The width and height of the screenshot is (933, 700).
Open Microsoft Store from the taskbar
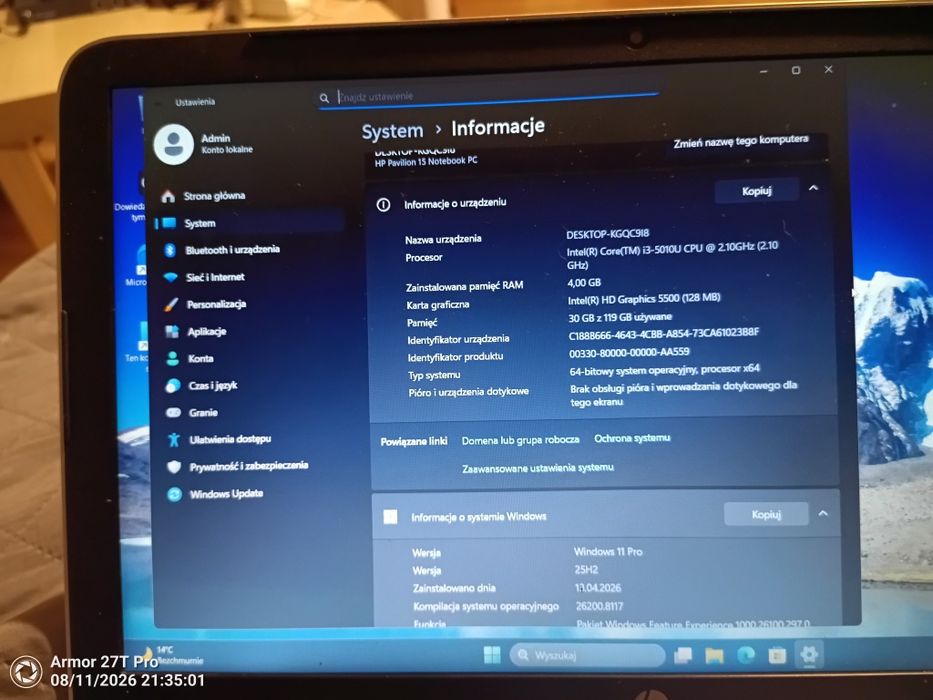[x=777, y=655]
